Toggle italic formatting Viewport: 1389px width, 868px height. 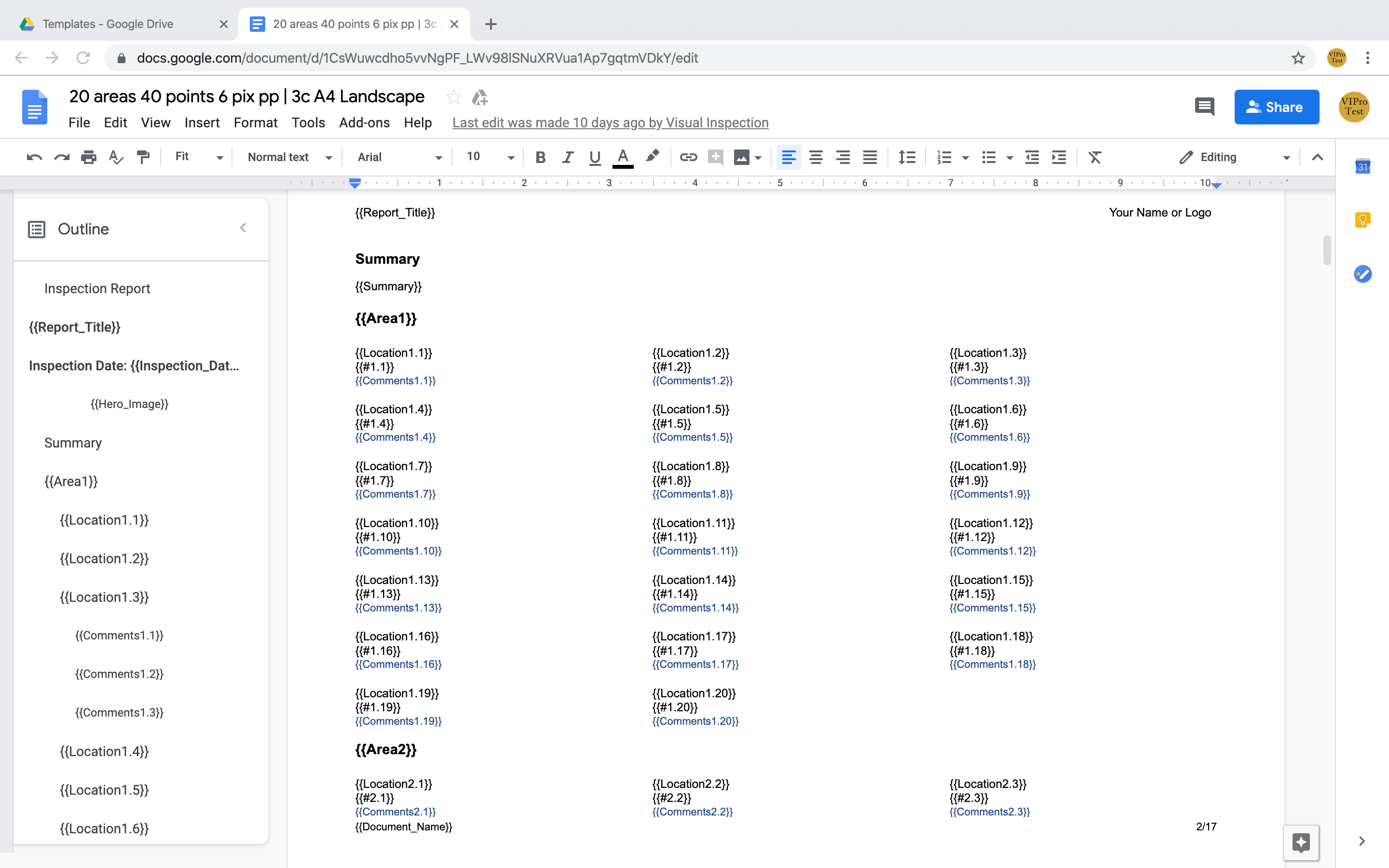(x=568, y=157)
